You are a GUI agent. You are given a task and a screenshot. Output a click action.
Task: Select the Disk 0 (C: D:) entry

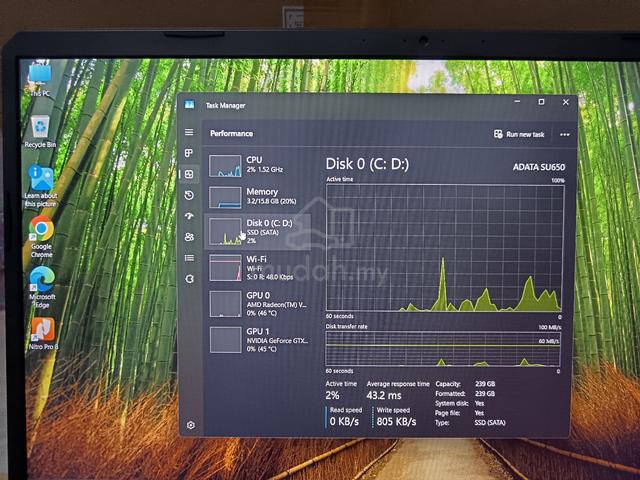257,232
